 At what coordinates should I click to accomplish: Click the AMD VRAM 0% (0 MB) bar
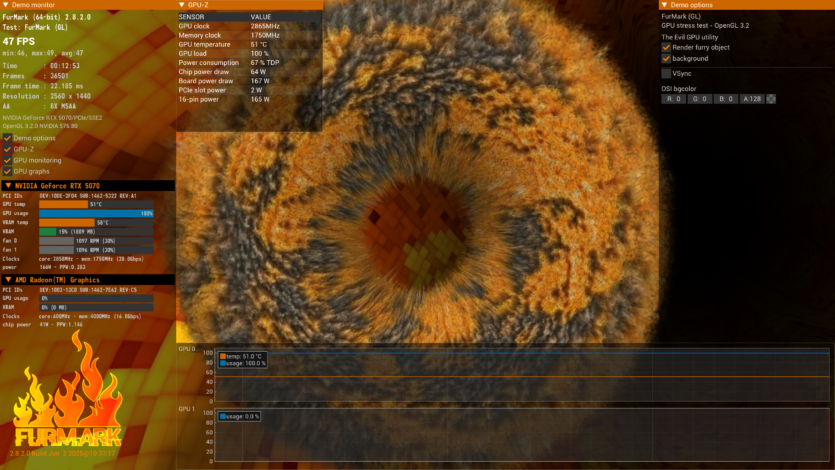pyautogui.click(x=96, y=308)
